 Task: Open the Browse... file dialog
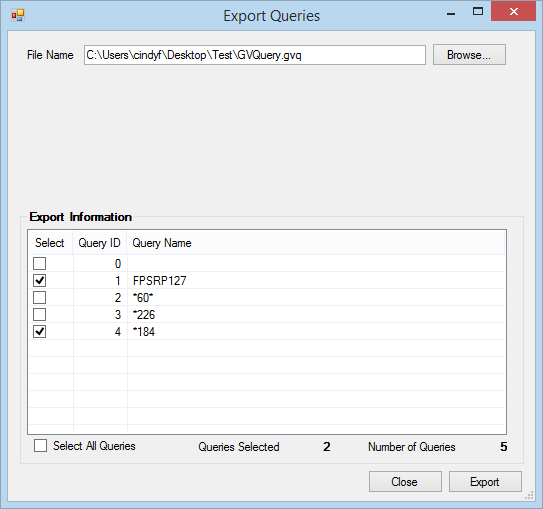click(469, 55)
